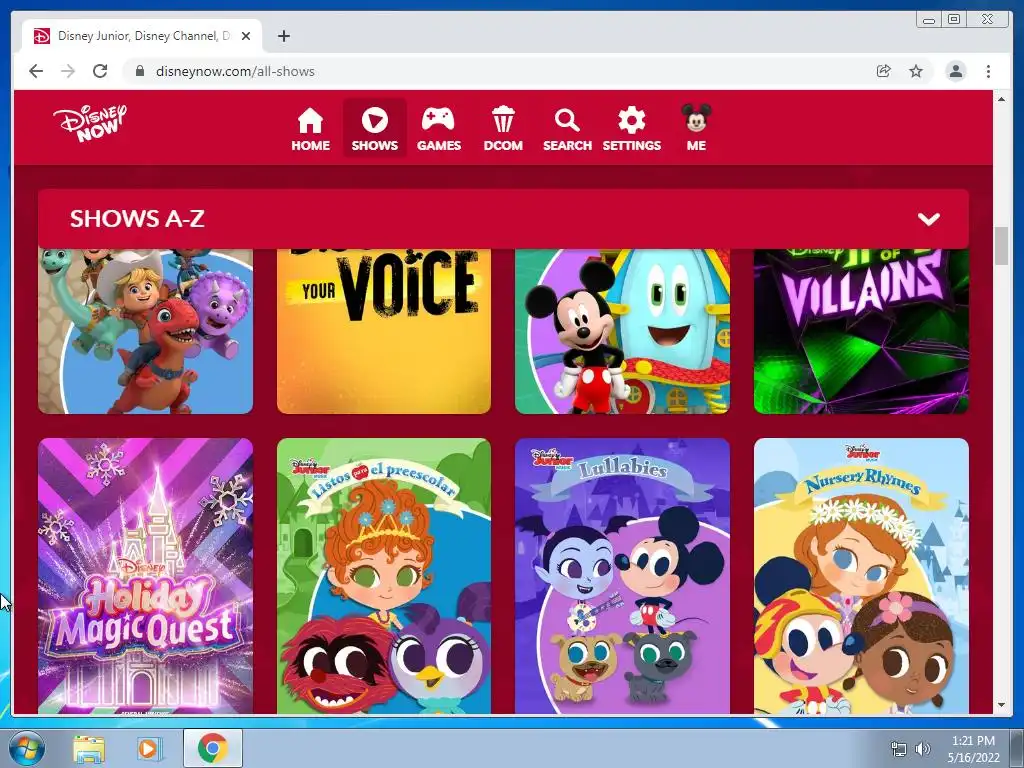Click scrollbar down arrow
Image resolution: width=1024 pixels, height=768 pixels.
(x=1002, y=705)
